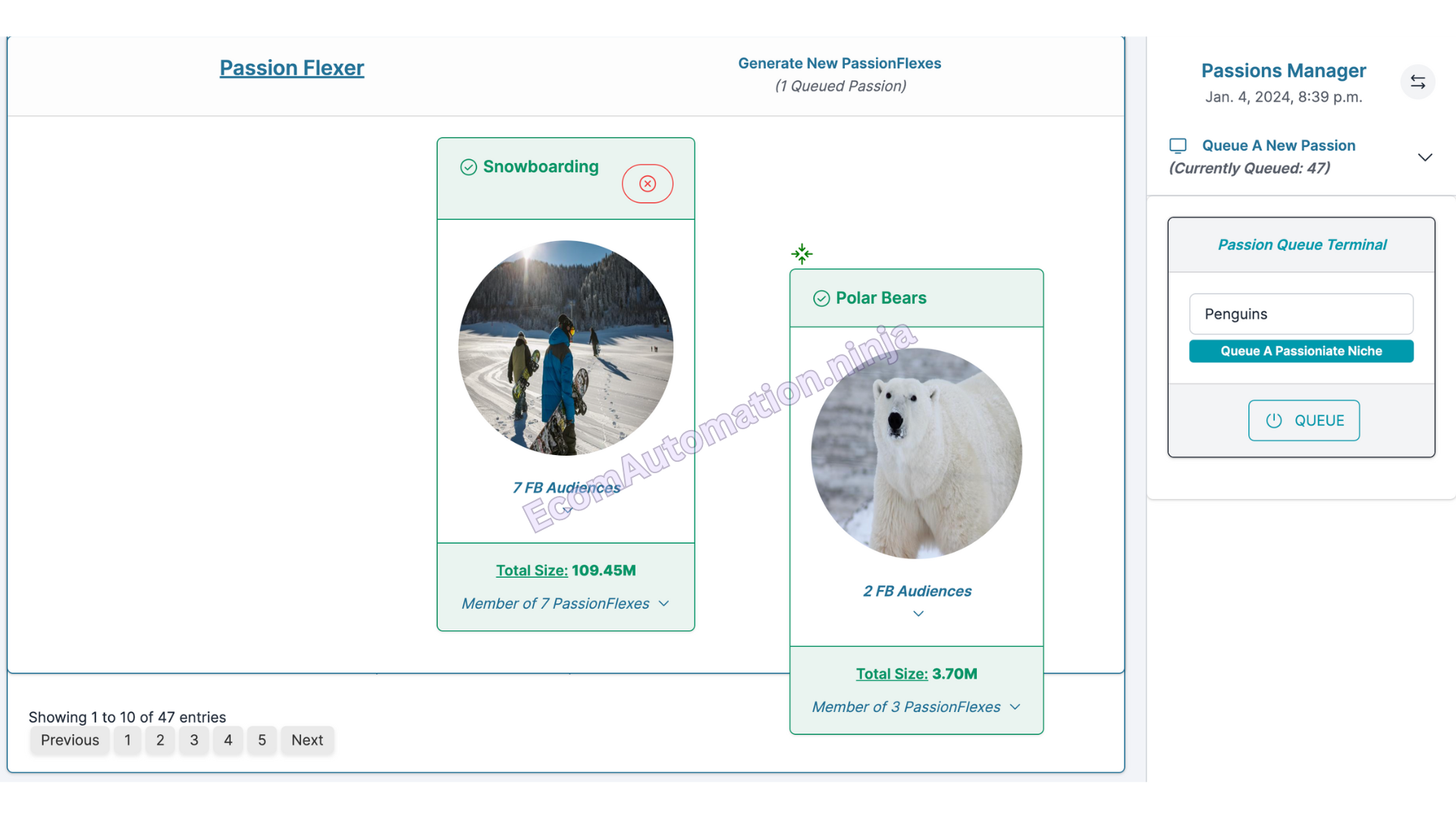The image size is (1456, 819).
Task: Click the collapse arrows icon above the Polar Bears card
Action: point(802,253)
